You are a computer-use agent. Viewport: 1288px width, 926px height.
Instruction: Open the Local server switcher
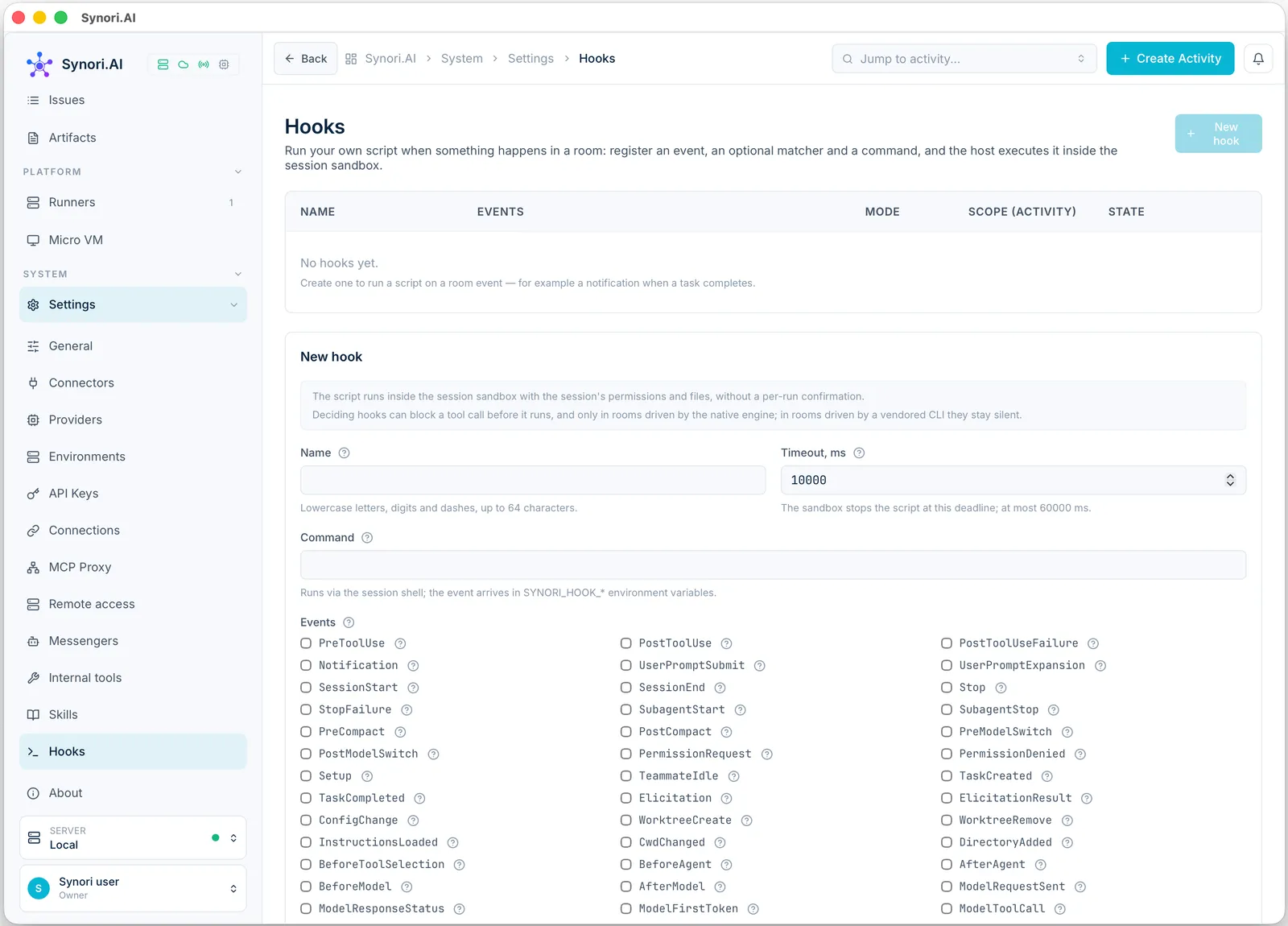click(x=133, y=838)
